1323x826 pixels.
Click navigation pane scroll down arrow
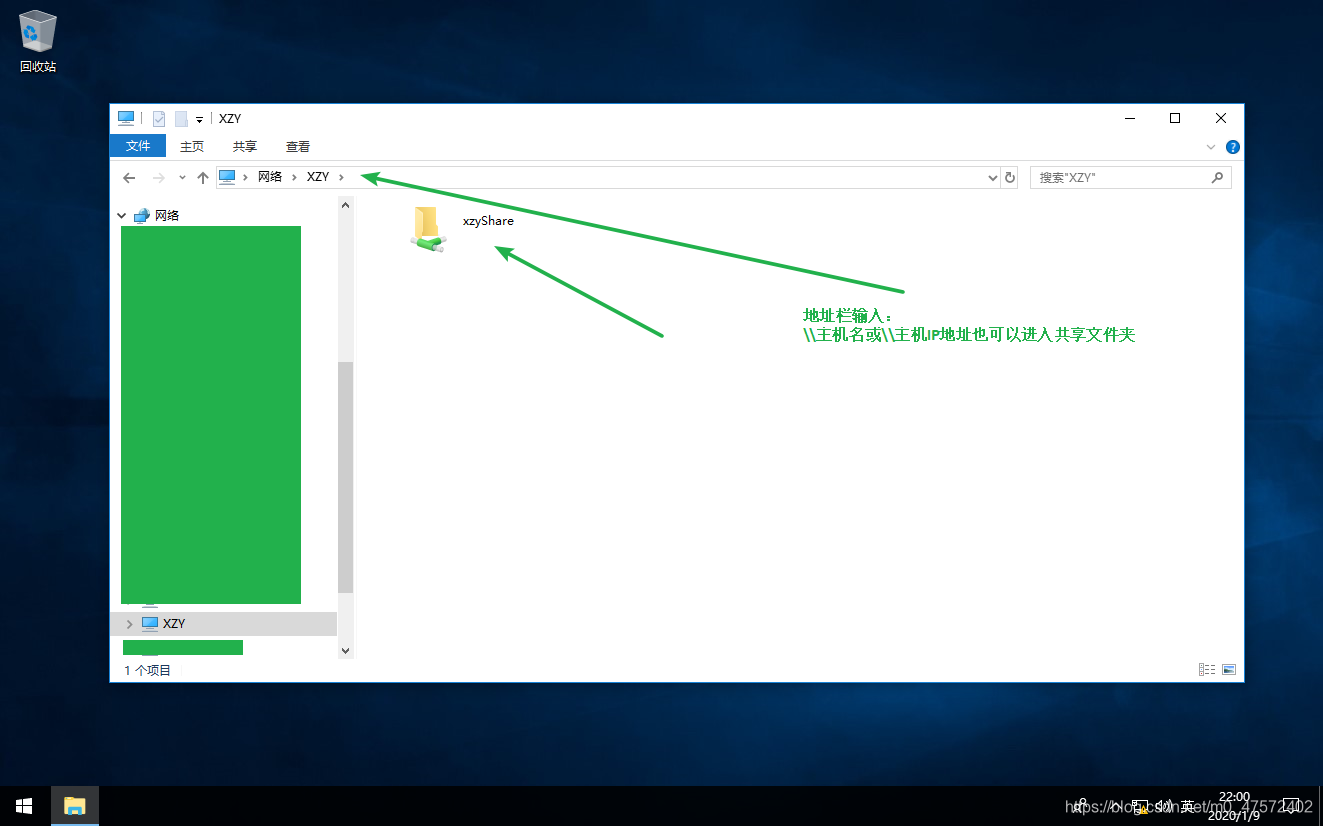coord(346,650)
